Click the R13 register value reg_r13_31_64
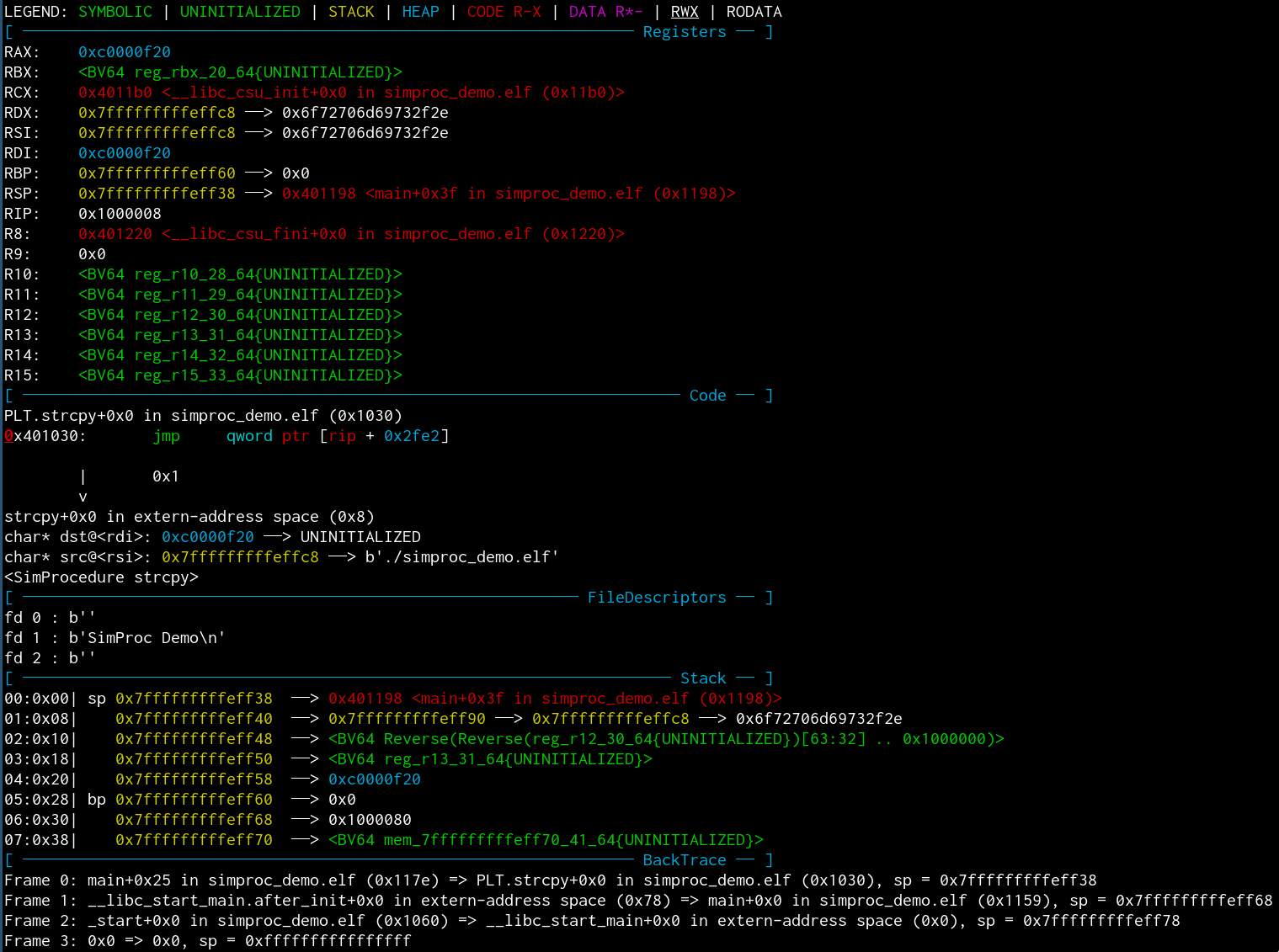Image resolution: width=1279 pixels, height=952 pixels. point(240,335)
